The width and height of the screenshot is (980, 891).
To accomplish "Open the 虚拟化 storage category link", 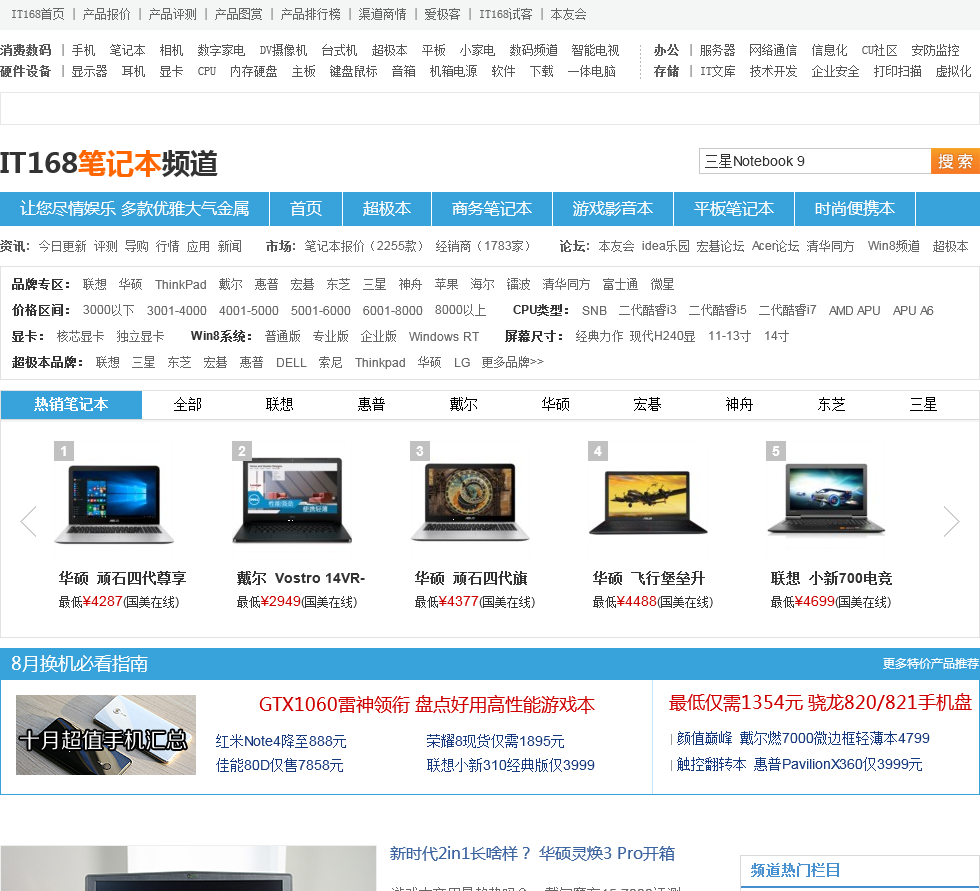I will (x=953, y=71).
